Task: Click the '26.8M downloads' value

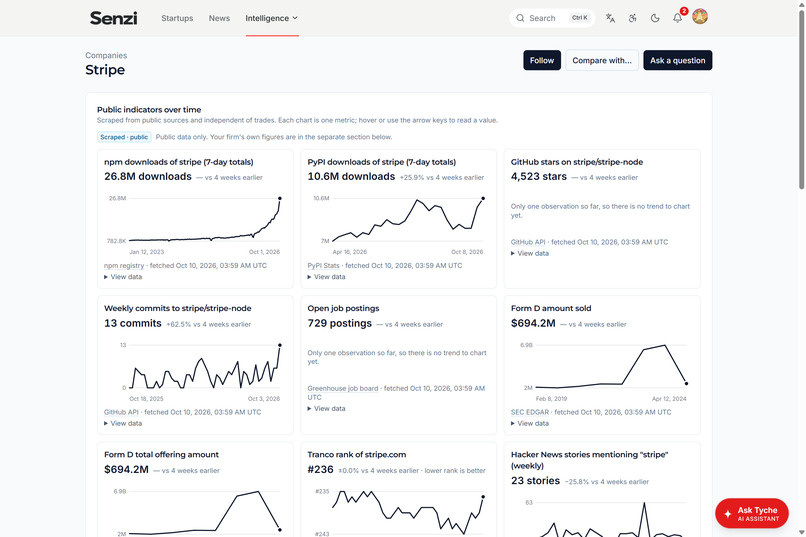Action: 148,177
